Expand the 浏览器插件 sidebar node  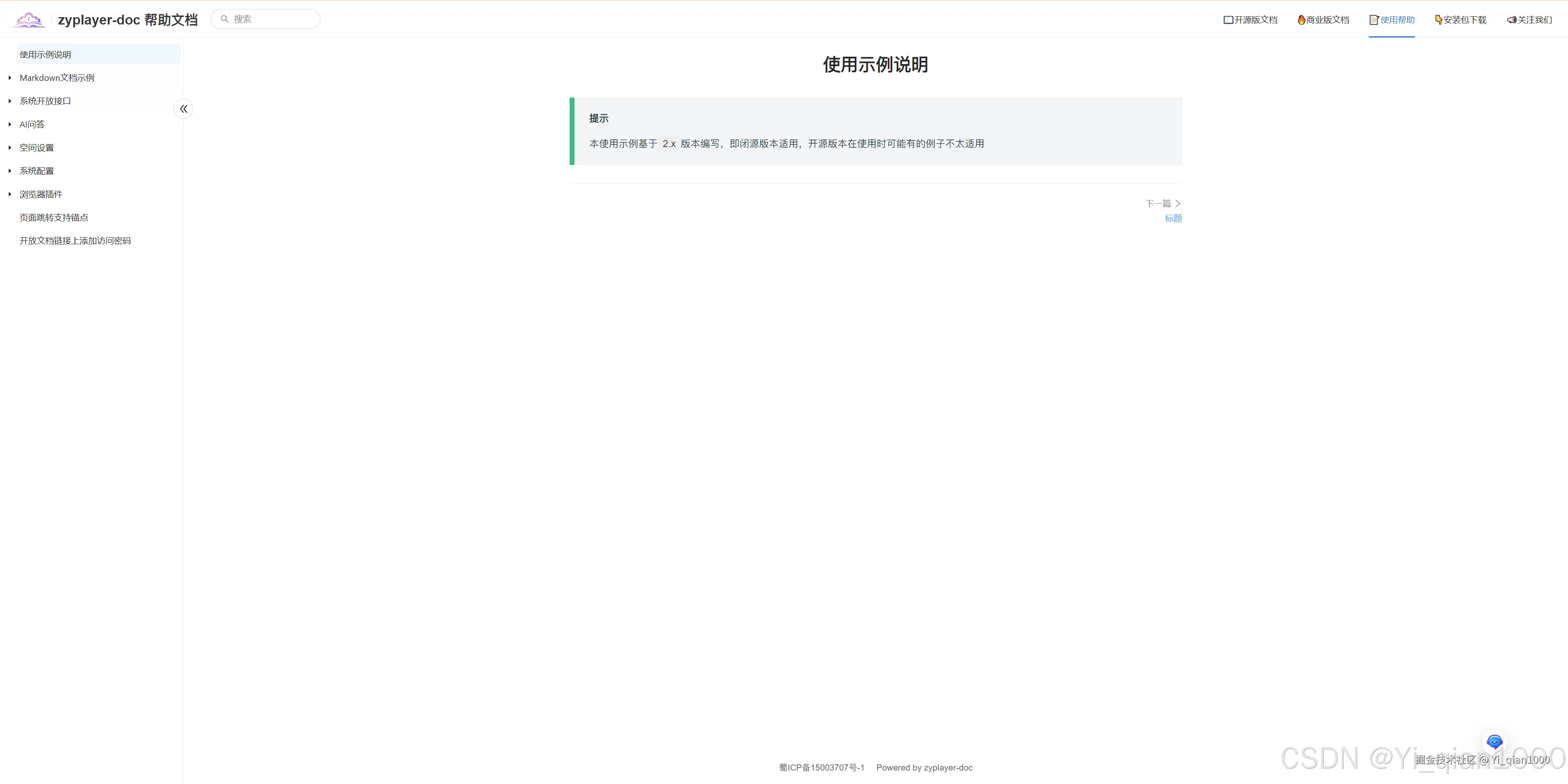click(10, 194)
